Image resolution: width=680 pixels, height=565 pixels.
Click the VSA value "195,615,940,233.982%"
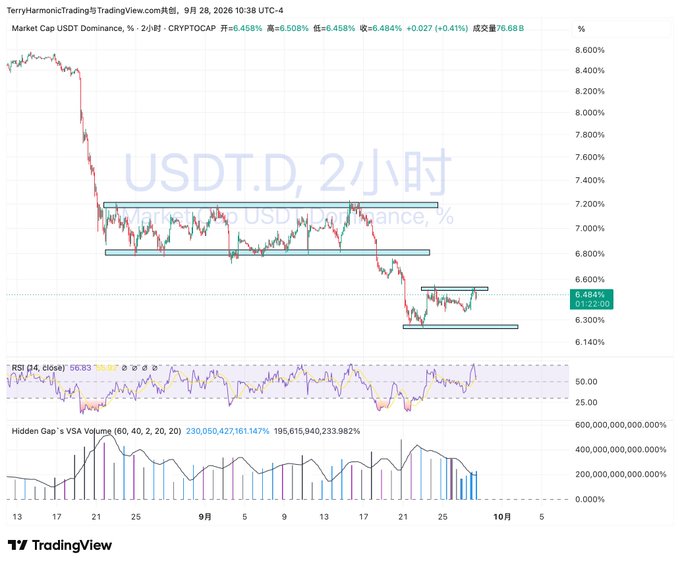pos(317,431)
